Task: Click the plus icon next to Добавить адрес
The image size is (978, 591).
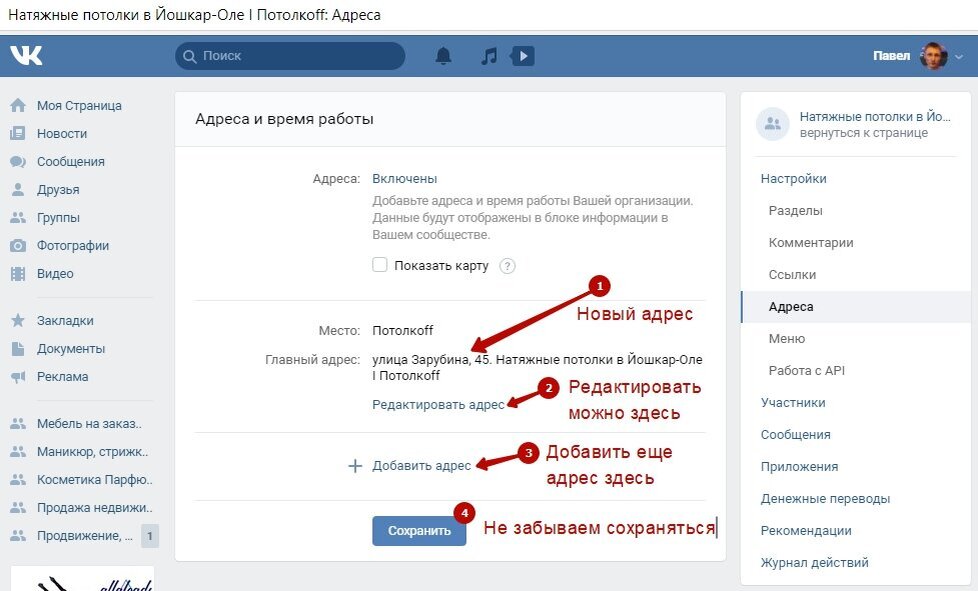Action: tap(354, 464)
